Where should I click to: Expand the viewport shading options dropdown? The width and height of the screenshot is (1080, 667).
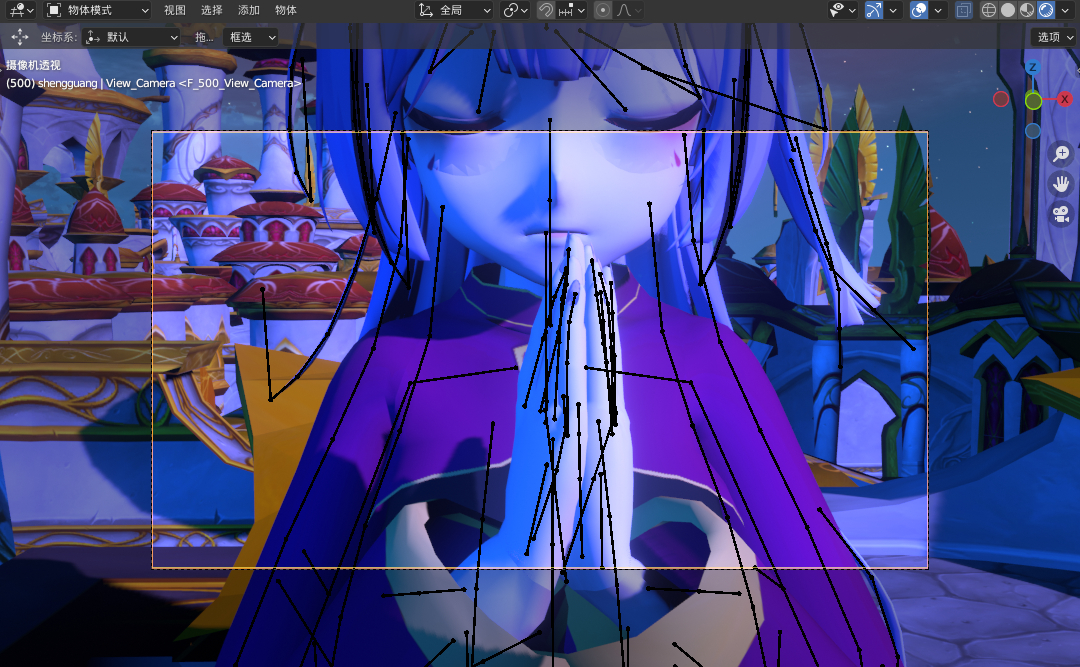pyautogui.click(x=1065, y=10)
